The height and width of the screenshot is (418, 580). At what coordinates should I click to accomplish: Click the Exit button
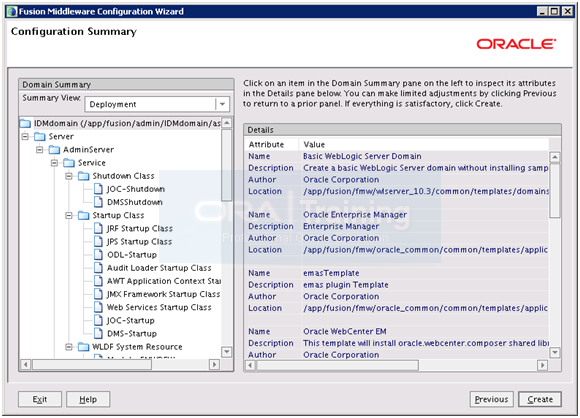[x=40, y=399]
